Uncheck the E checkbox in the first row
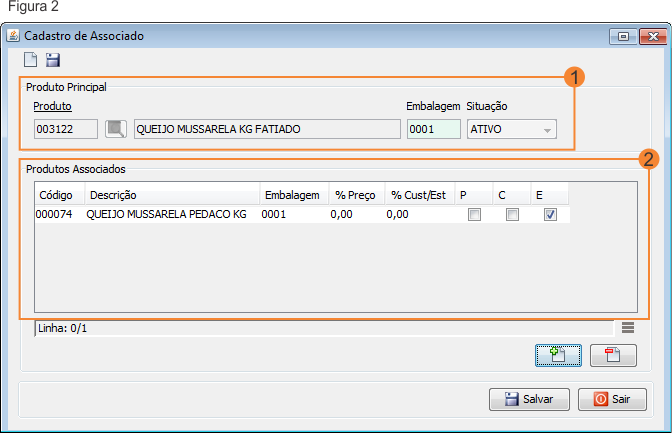This screenshot has height=433, width=672. tap(550, 214)
